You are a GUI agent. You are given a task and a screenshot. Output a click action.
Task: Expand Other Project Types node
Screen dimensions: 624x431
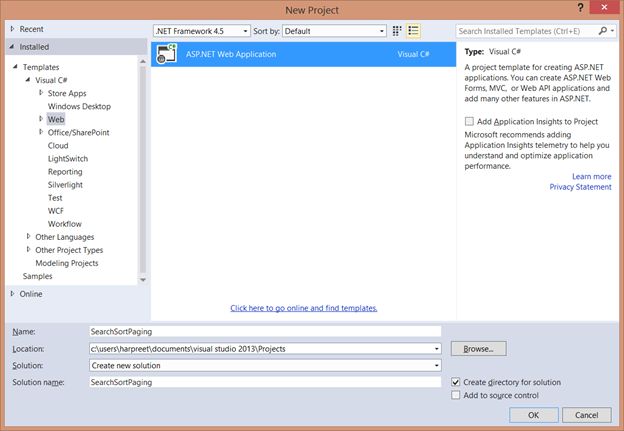click(x=28, y=250)
